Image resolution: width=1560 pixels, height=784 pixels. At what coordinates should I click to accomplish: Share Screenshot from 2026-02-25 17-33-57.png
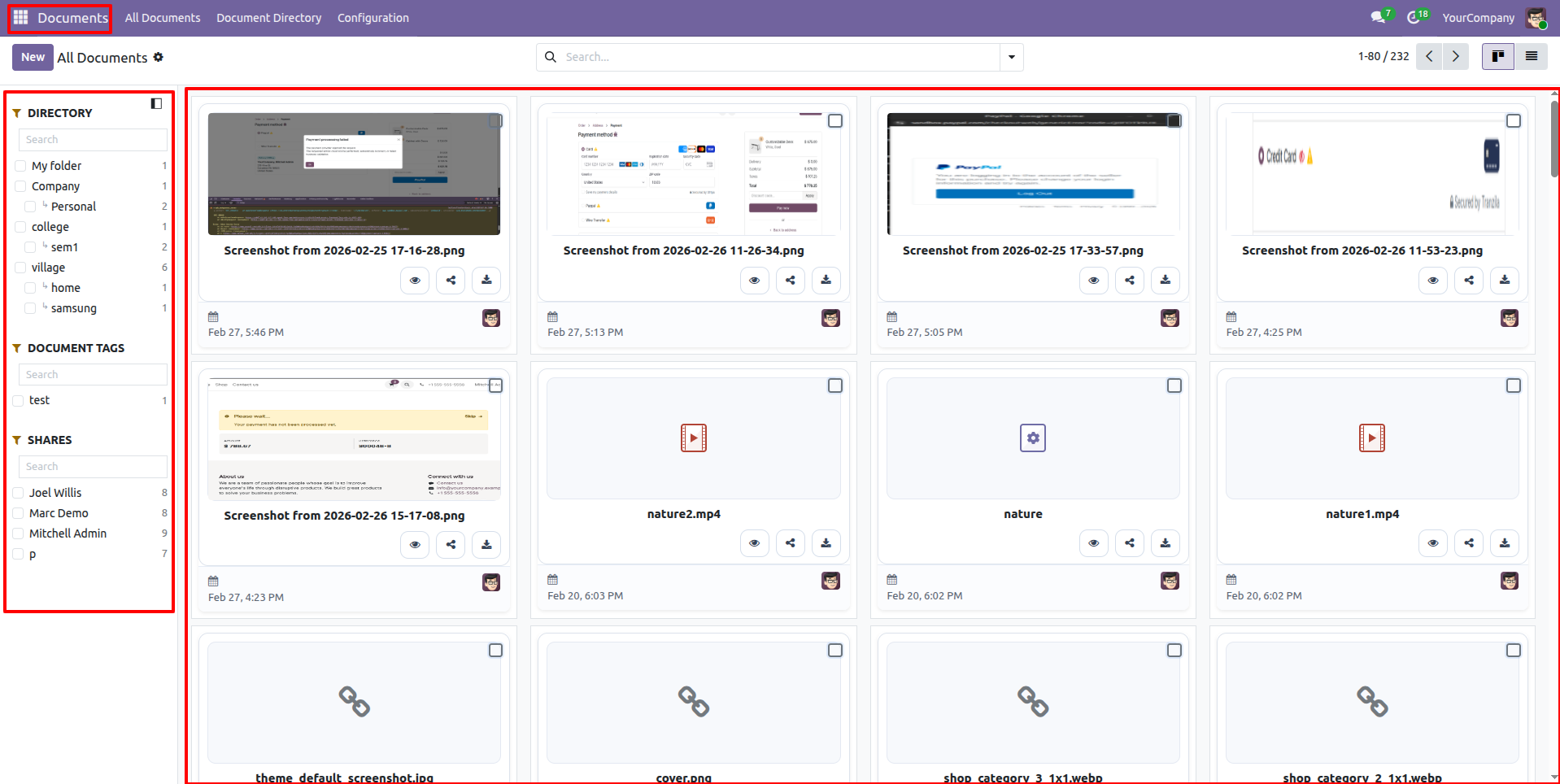click(1130, 280)
